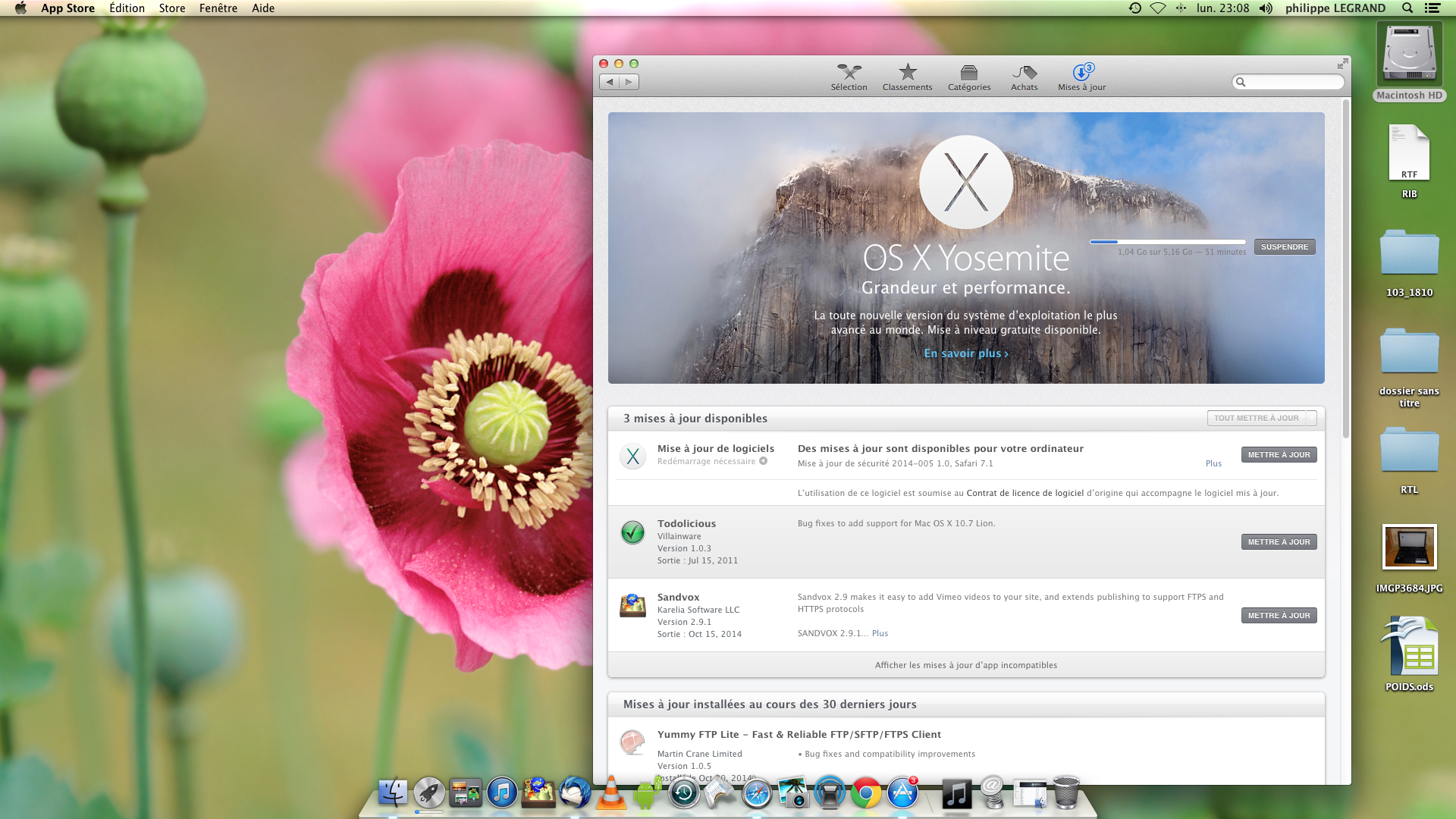Screen dimensions: 1456x819
Task: Open the Classements star tab
Action: click(907, 77)
